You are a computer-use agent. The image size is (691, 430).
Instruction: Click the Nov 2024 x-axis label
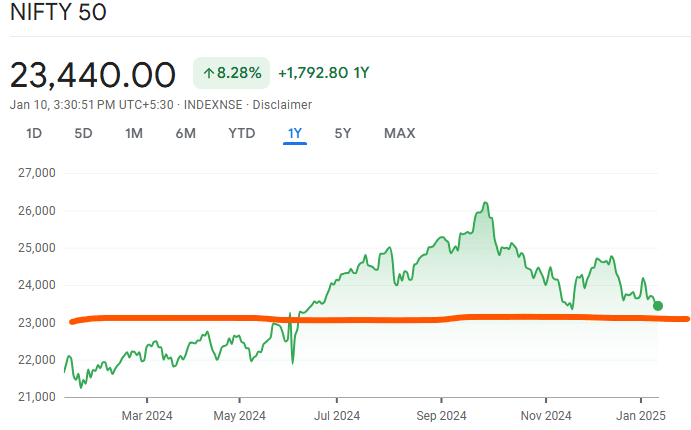click(546, 415)
